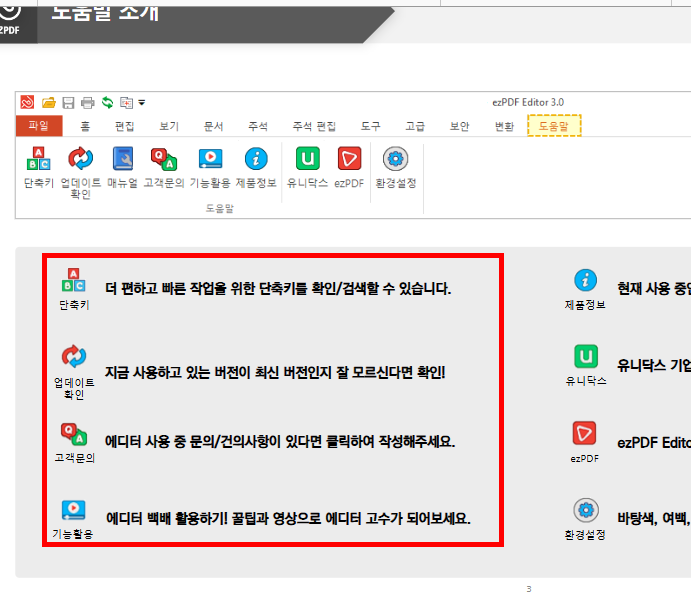
Task: Select the 보안 tab
Action: [460, 126]
